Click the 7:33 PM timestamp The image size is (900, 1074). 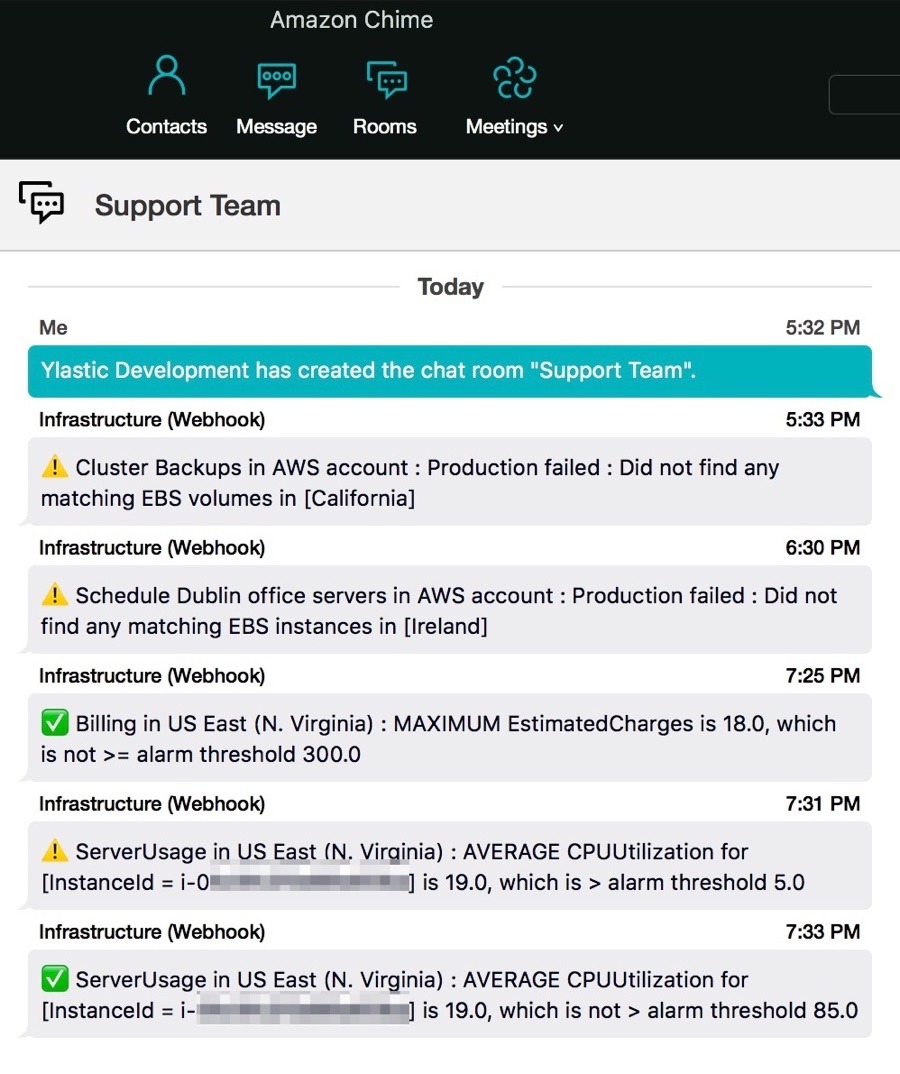point(823,932)
